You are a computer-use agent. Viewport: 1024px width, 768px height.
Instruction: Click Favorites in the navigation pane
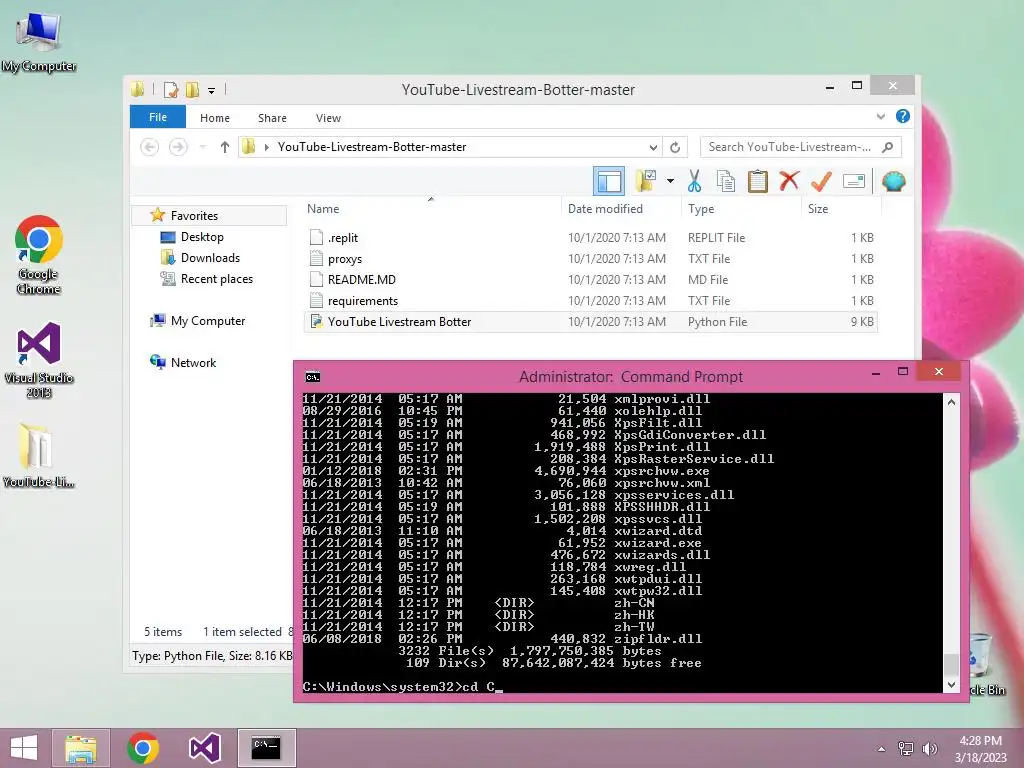(x=194, y=216)
